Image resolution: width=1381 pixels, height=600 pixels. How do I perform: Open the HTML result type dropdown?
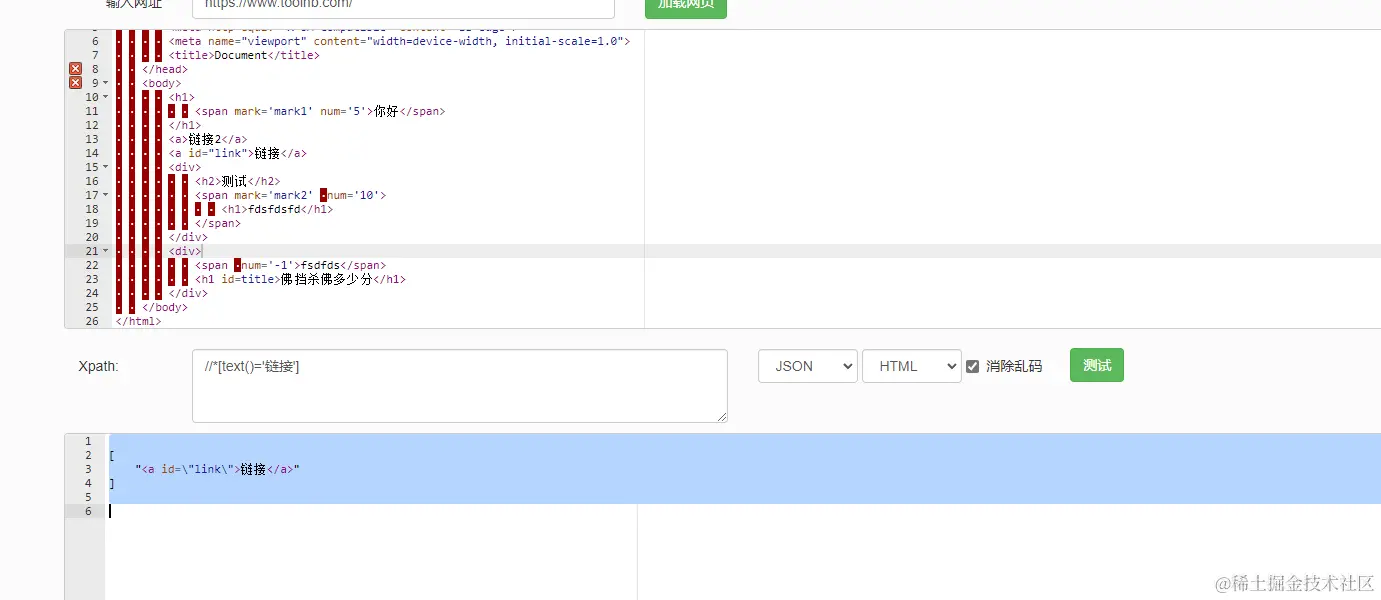point(912,366)
